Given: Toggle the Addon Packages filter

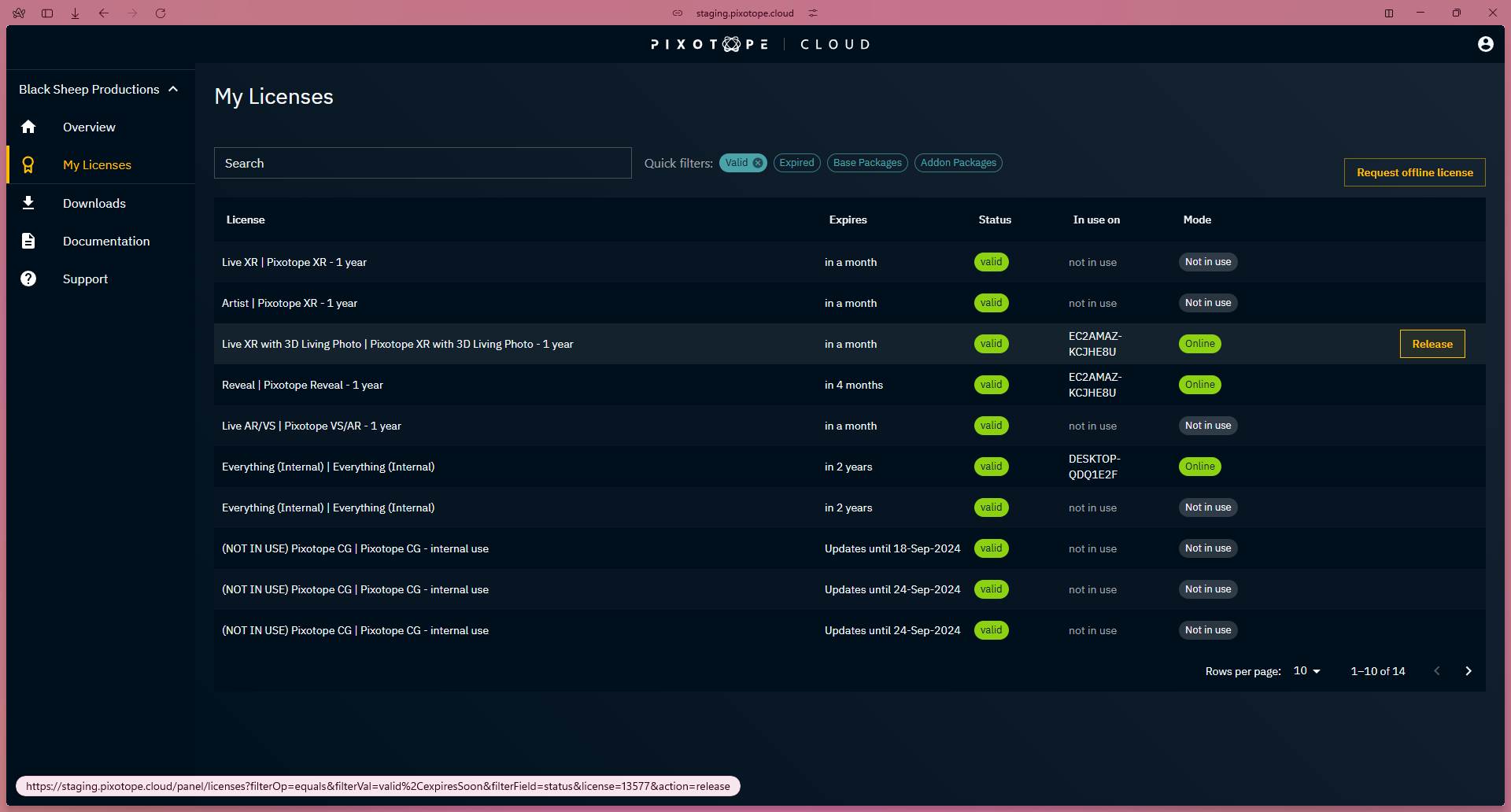Looking at the screenshot, I should tap(958, 163).
